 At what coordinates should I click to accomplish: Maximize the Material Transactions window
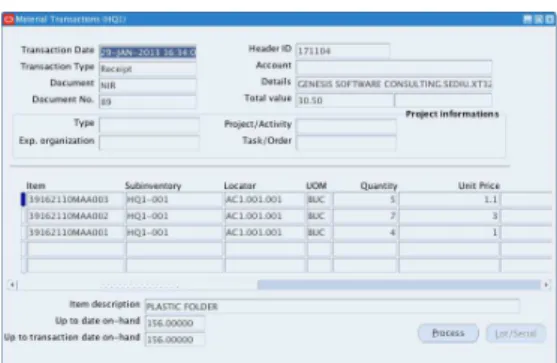(x=539, y=20)
